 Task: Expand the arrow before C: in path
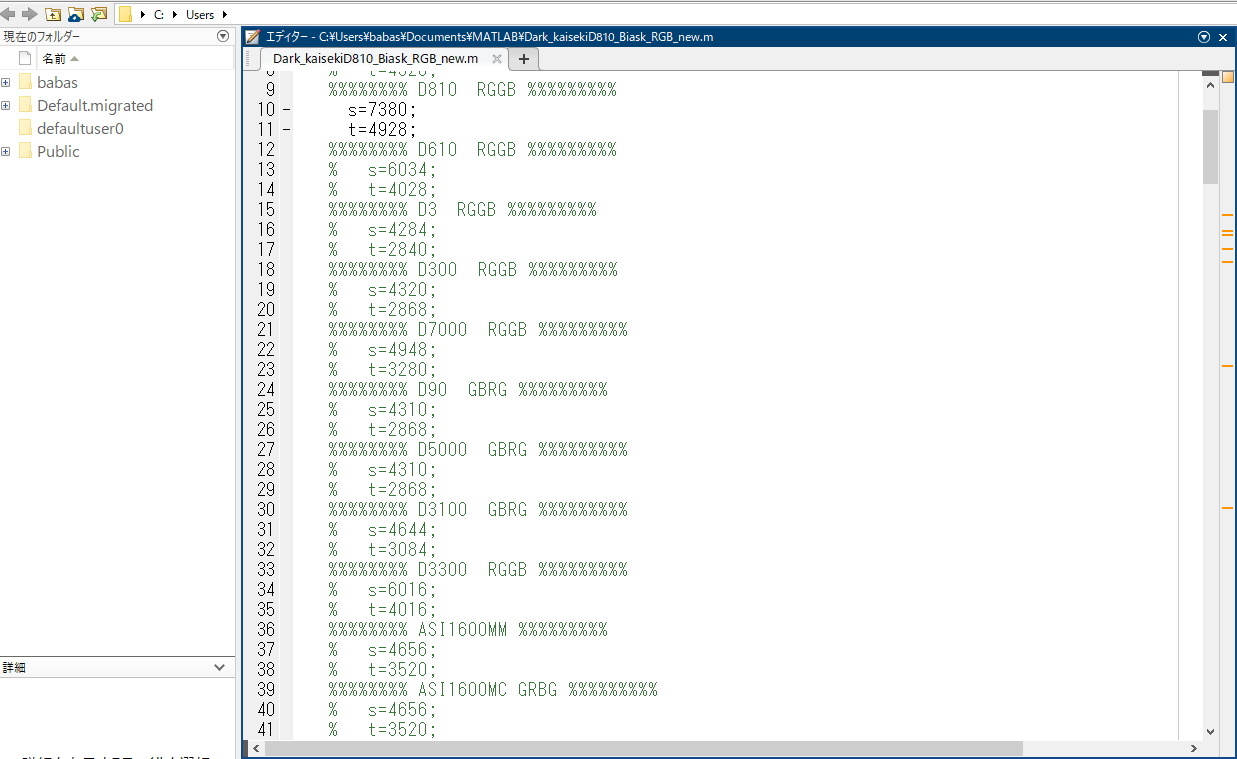[144, 15]
